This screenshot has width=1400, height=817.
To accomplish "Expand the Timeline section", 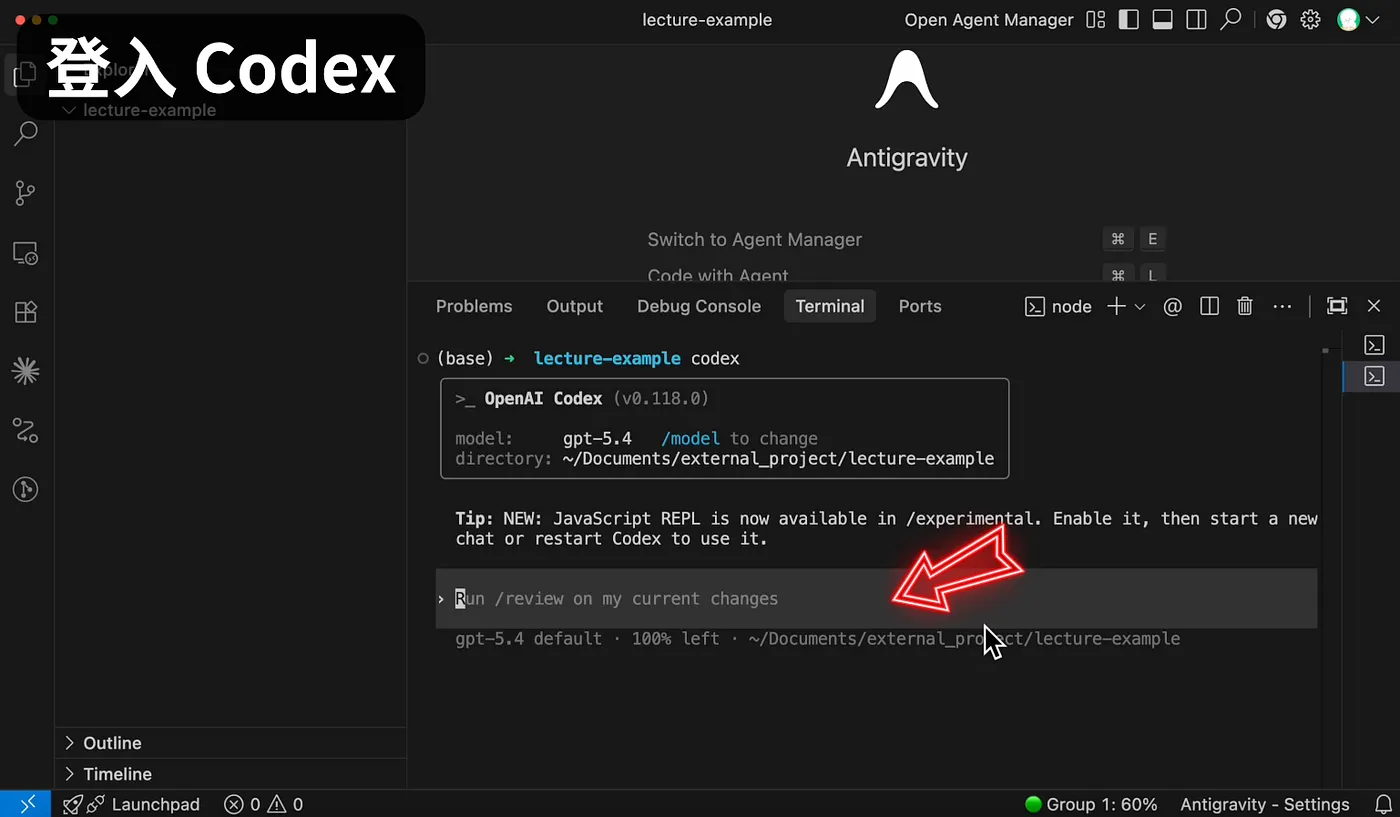I will pyautogui.click(x=231, y=774).
